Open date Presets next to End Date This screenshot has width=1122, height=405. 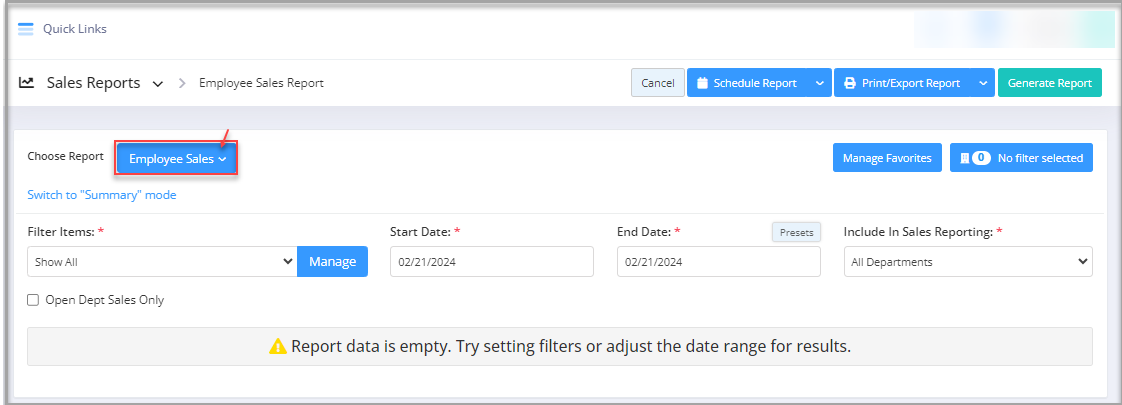point(796,232)
